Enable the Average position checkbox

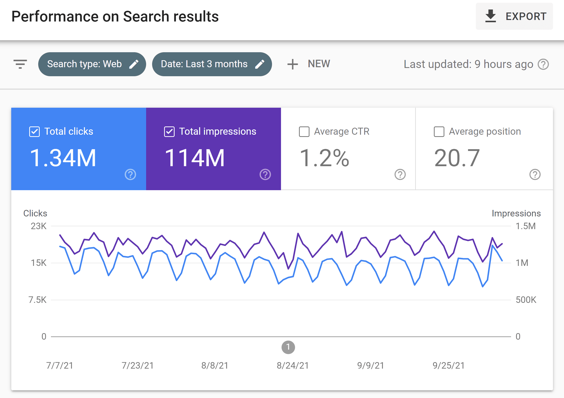[x=439, y=132]
